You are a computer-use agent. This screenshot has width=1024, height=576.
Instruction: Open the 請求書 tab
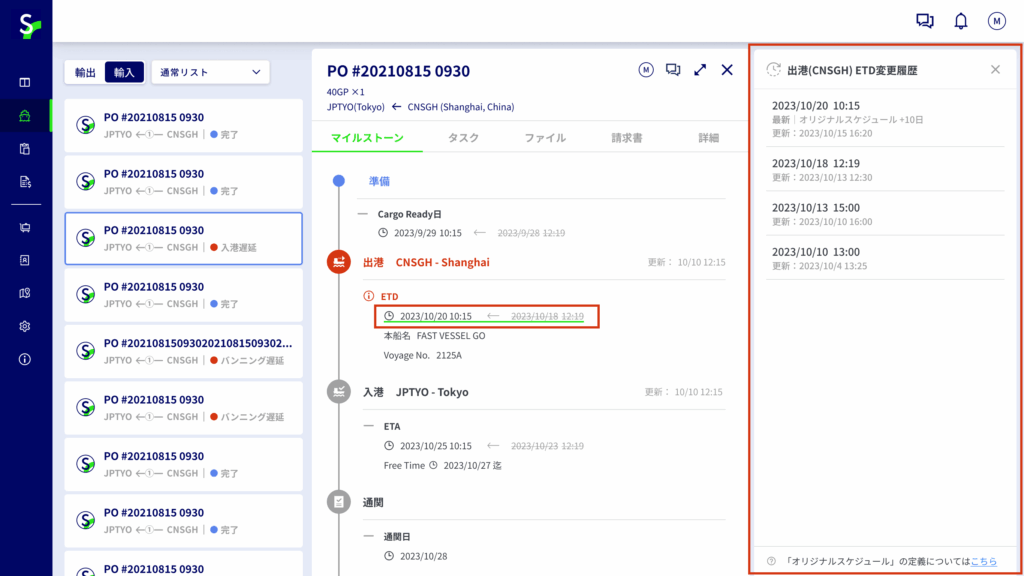pos(627,138)
